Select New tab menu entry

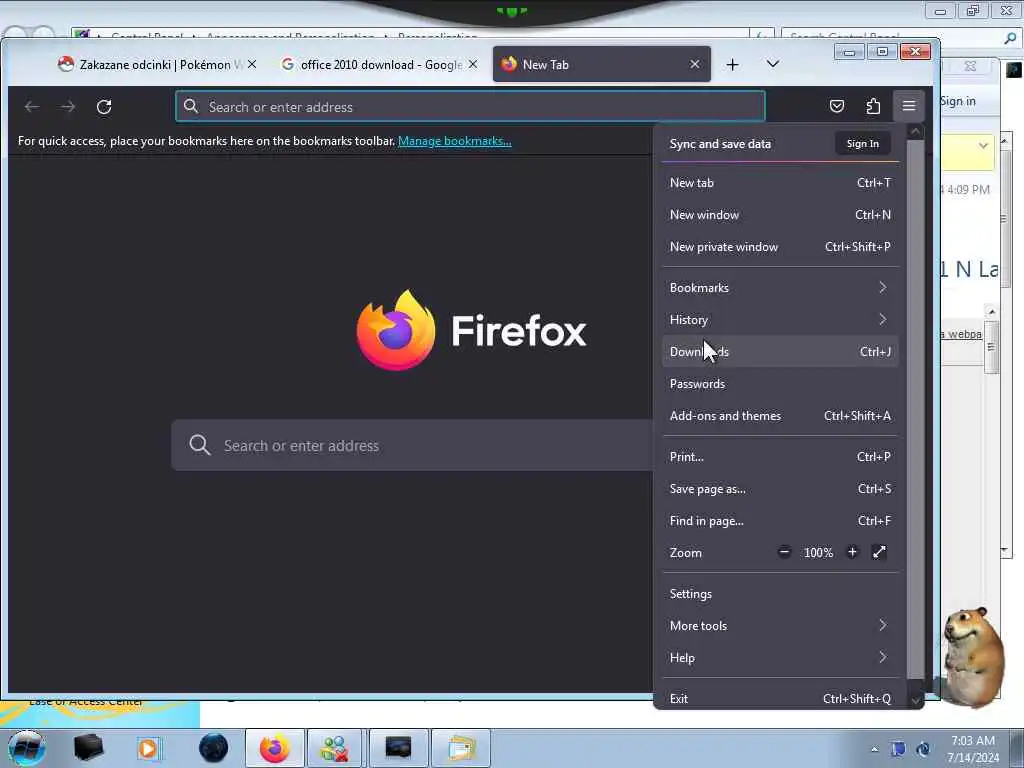tap(780, 183)
